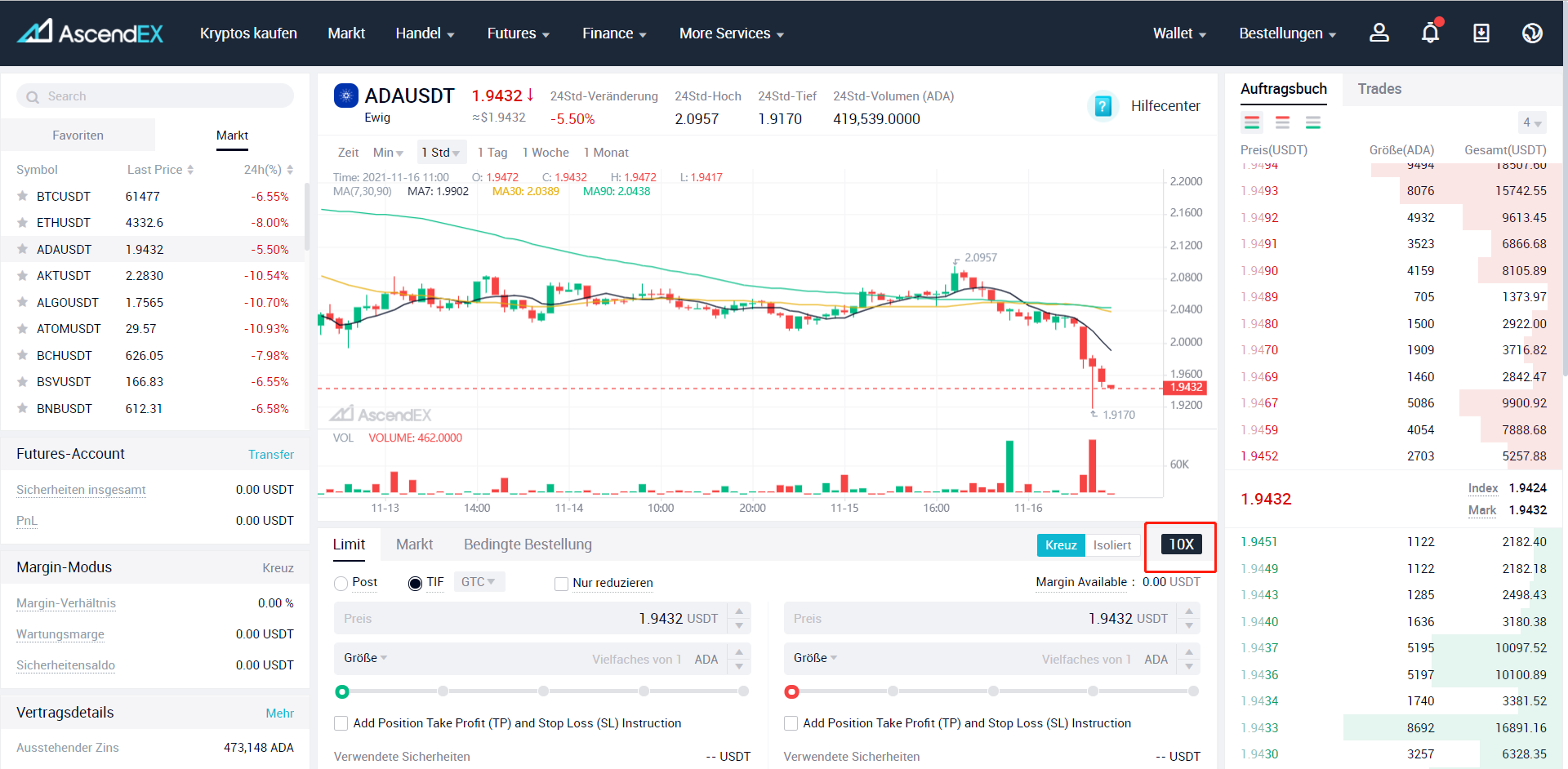Open the notifications bell icon
The image size is (1568, 769).
pos(1431,33)
